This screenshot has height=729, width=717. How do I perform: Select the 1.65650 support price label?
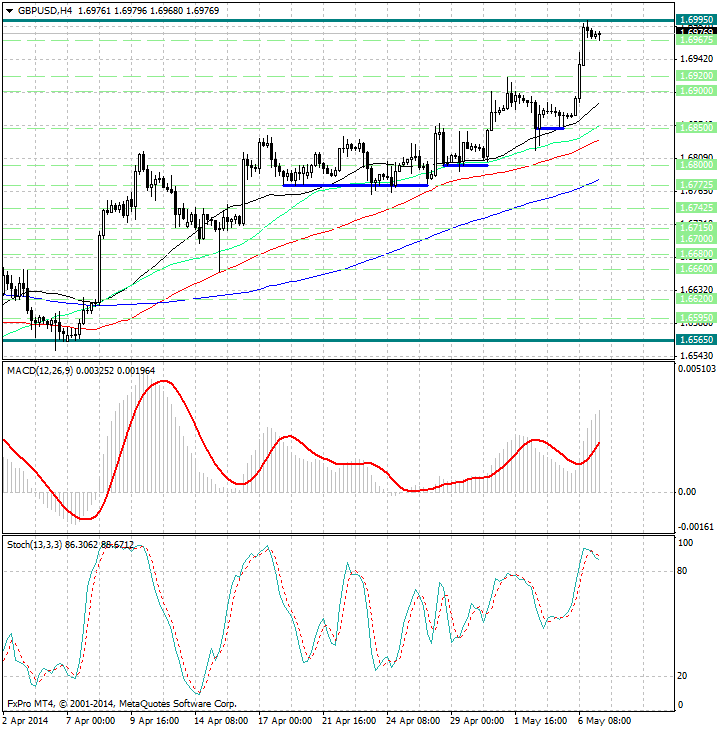696,340
